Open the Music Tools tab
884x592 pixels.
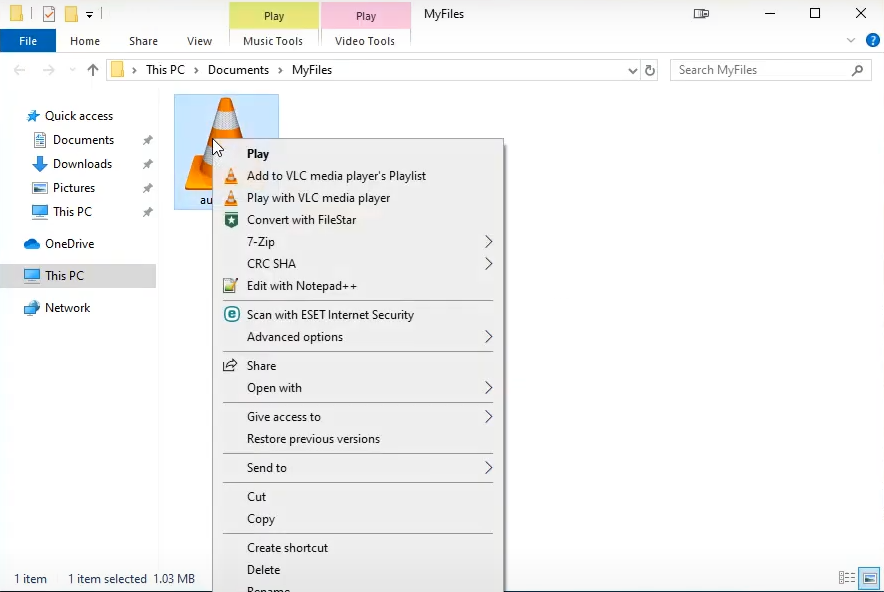click(273, 41)
